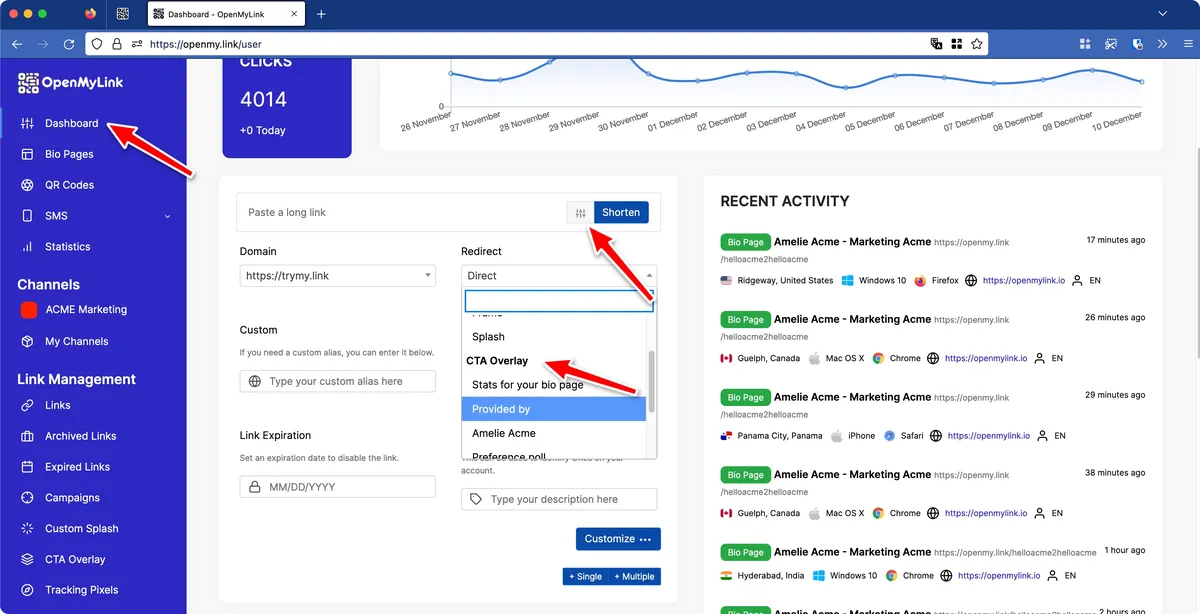The image size is (1200, 614).
Task: Click India flag icon for Hyderabad
Action: (x=727, y=576)
